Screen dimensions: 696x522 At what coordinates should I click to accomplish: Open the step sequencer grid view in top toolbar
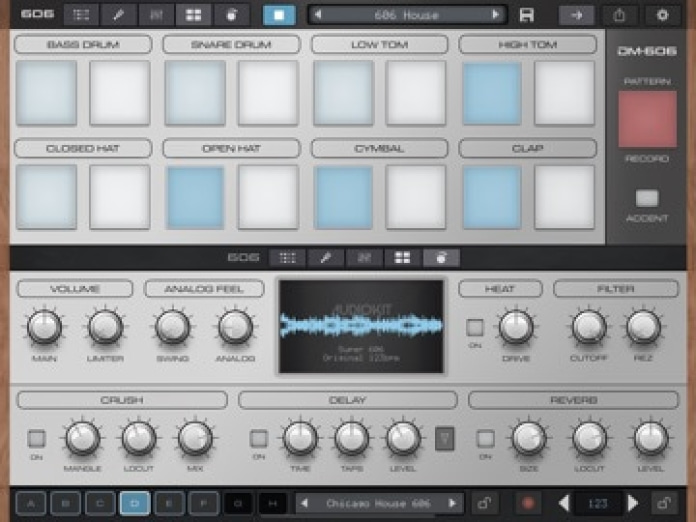click(81, 15)
